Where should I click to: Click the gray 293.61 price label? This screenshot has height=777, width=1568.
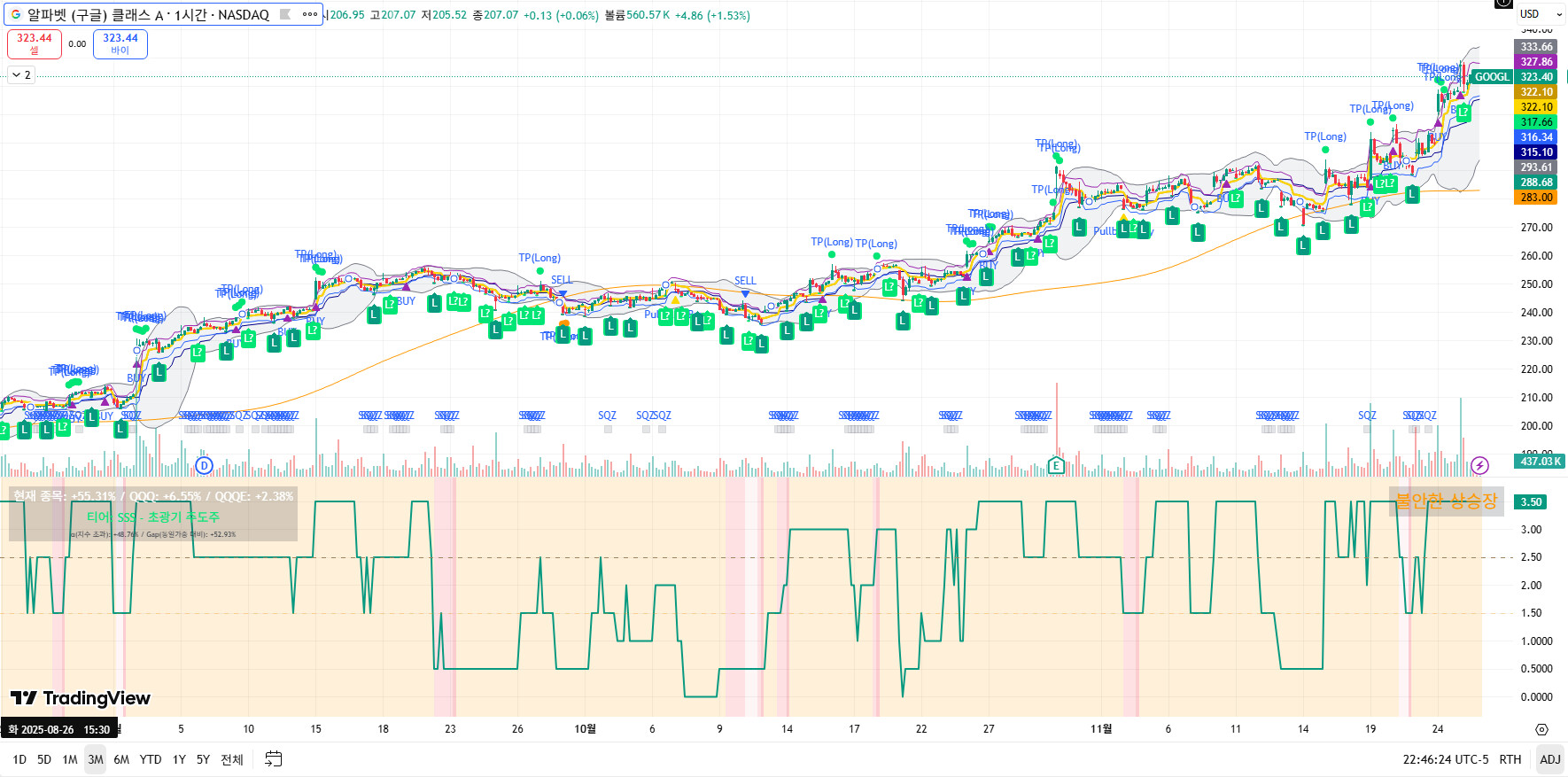click(1536, 167)
